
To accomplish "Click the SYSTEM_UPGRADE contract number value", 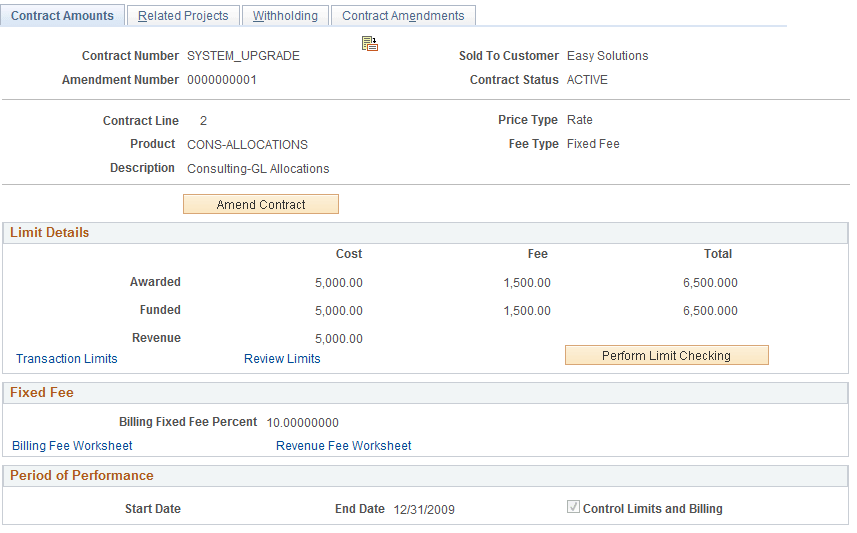I will pyautogui.click(x=243, y=56).
